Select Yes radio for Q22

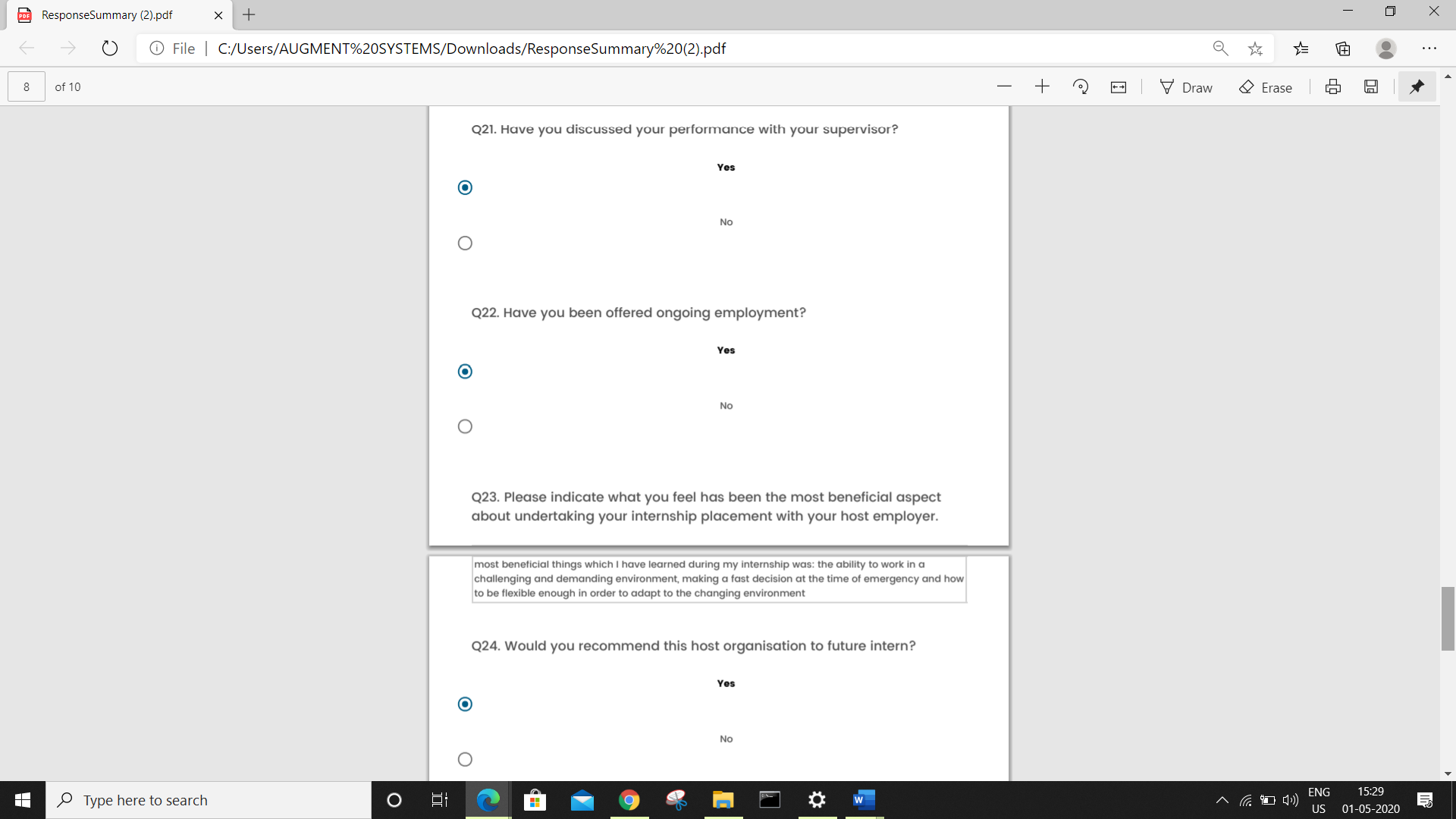465,371
